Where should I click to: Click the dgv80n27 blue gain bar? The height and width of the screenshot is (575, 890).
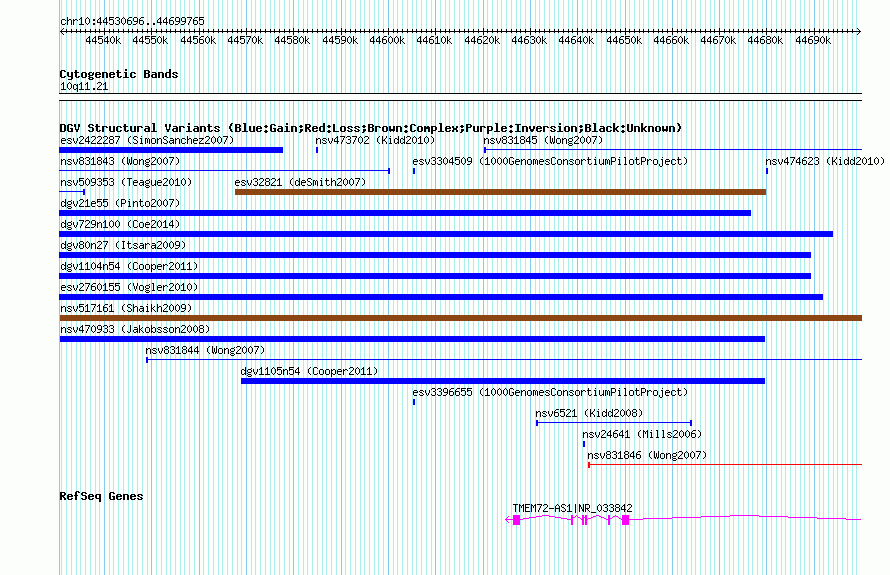pyautogui.click(x=435, y=255)
